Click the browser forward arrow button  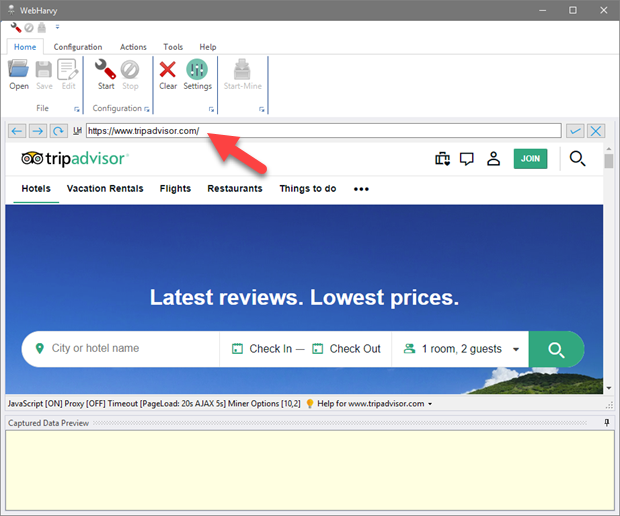pos(37,131)
